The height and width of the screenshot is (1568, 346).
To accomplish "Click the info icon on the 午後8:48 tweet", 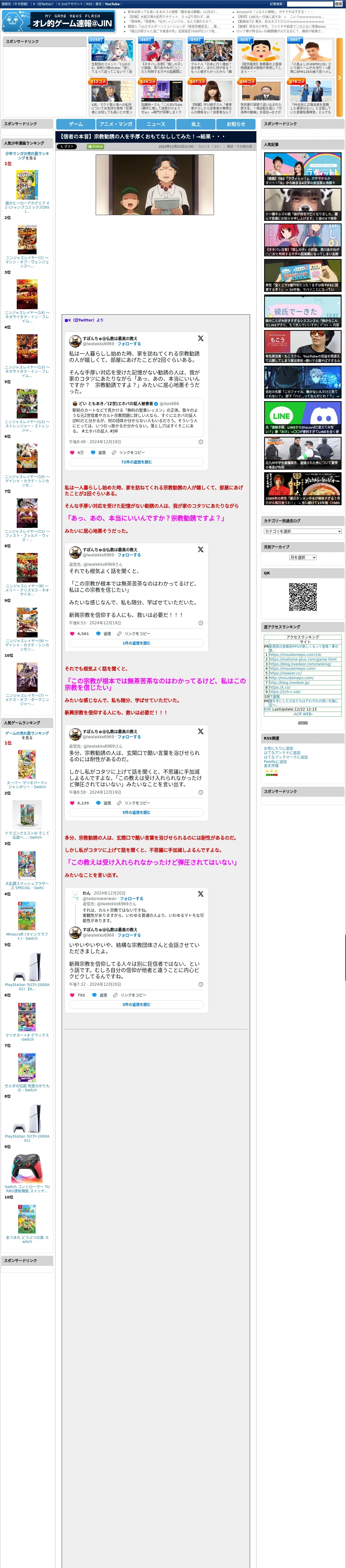I will tap(201, 442).
